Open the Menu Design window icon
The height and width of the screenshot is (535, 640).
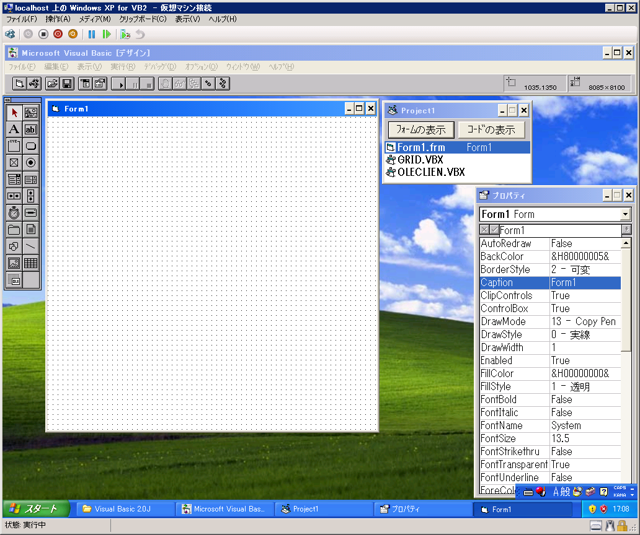(85, 84)
